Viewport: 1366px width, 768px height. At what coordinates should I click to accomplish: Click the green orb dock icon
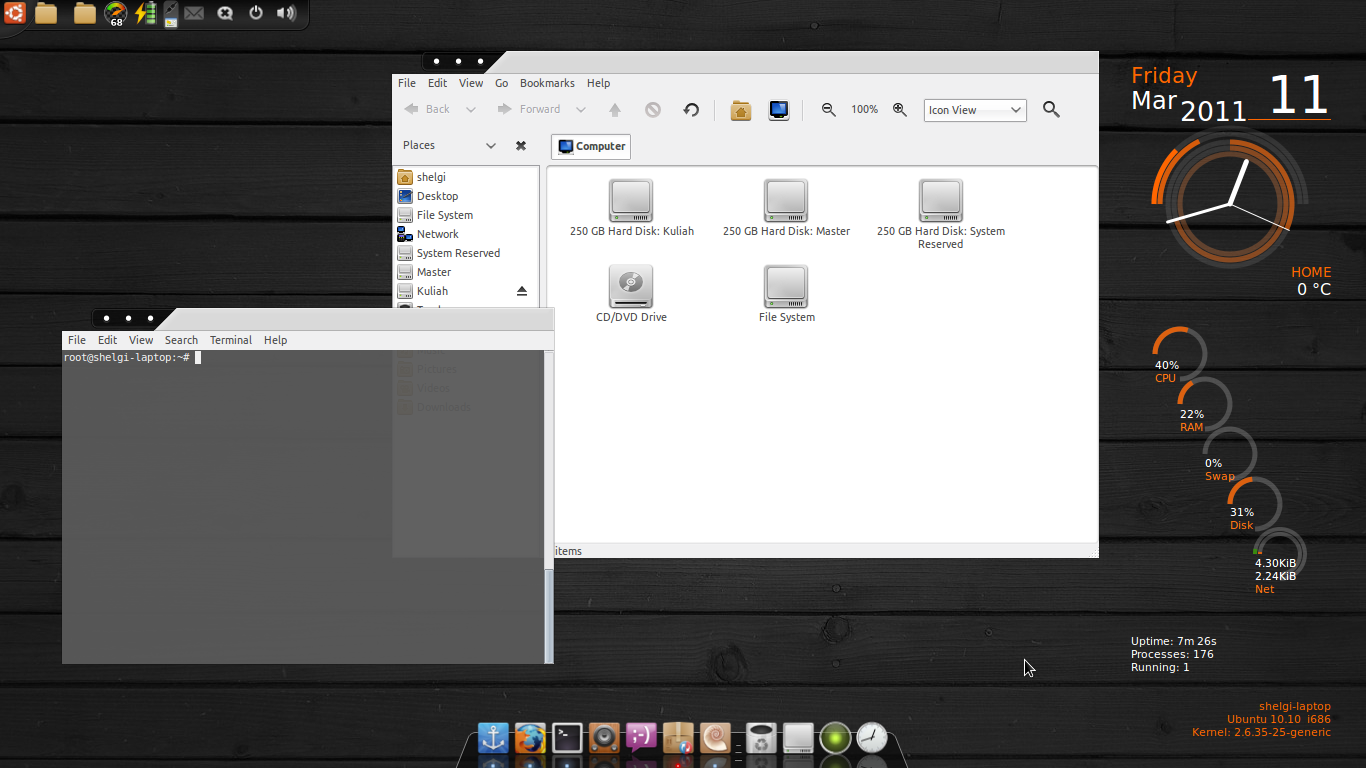click(x=835, y=739)
